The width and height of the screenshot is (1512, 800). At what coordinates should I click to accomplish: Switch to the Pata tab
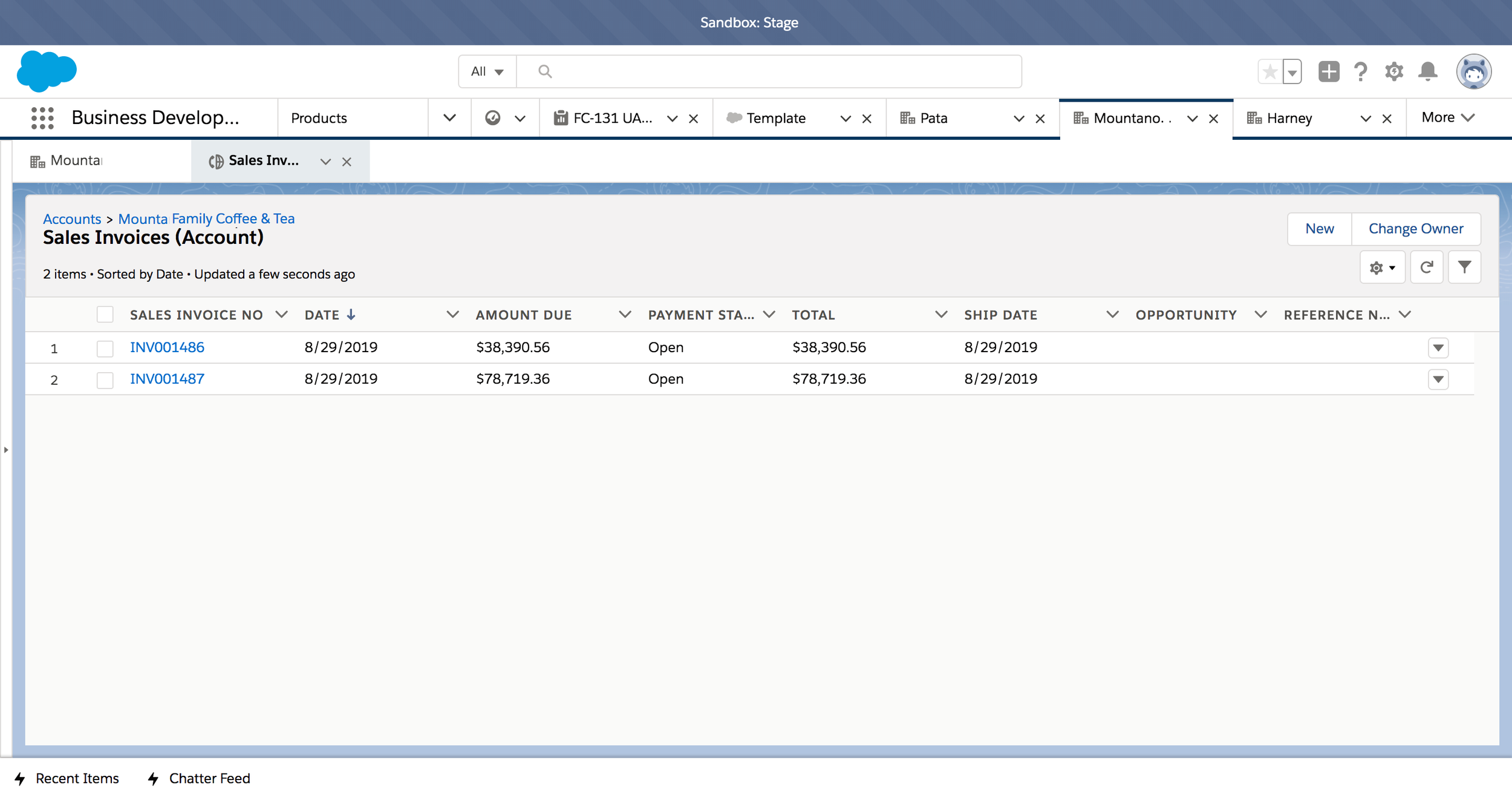pos(924,118)
